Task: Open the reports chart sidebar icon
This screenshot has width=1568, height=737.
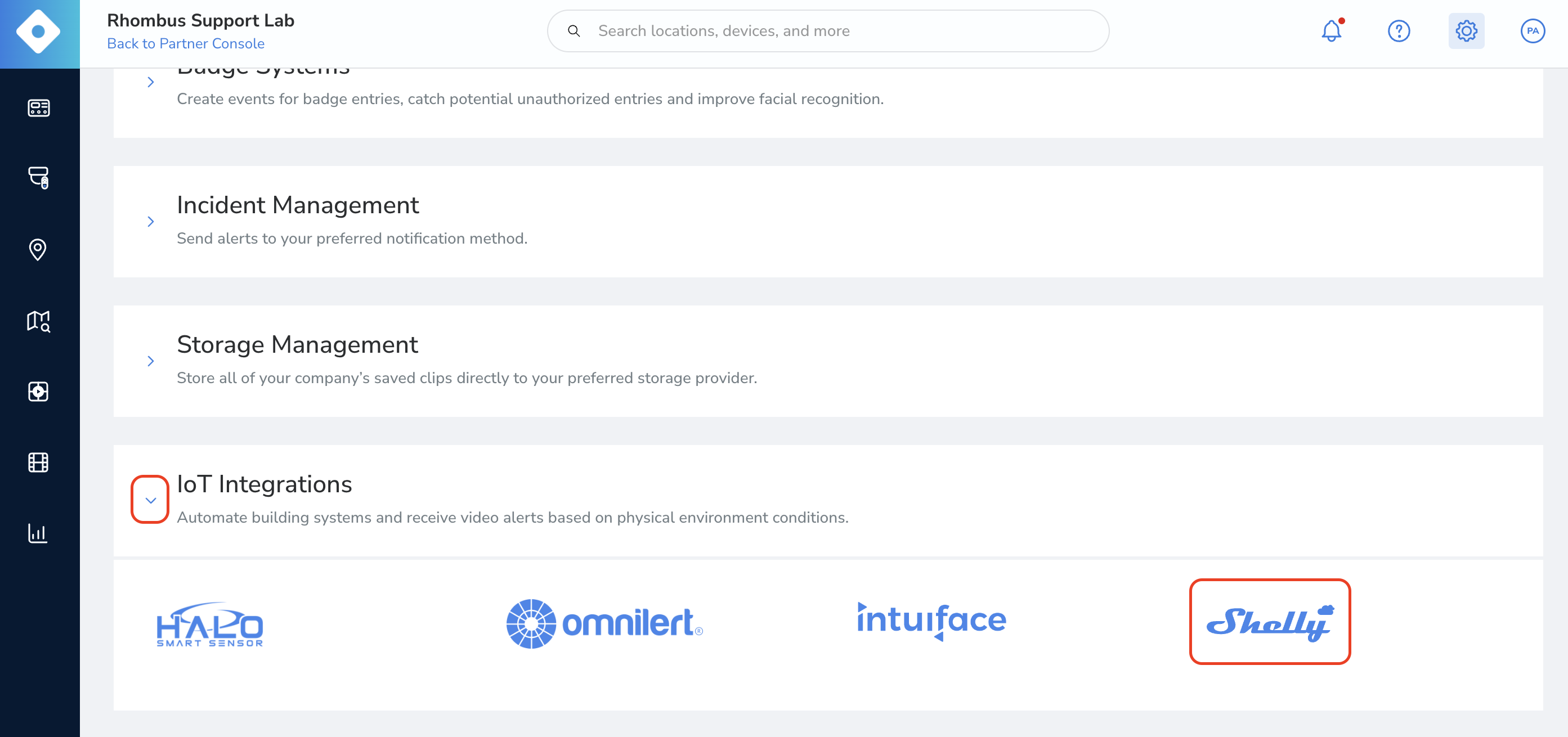Action: click(38, 533)
